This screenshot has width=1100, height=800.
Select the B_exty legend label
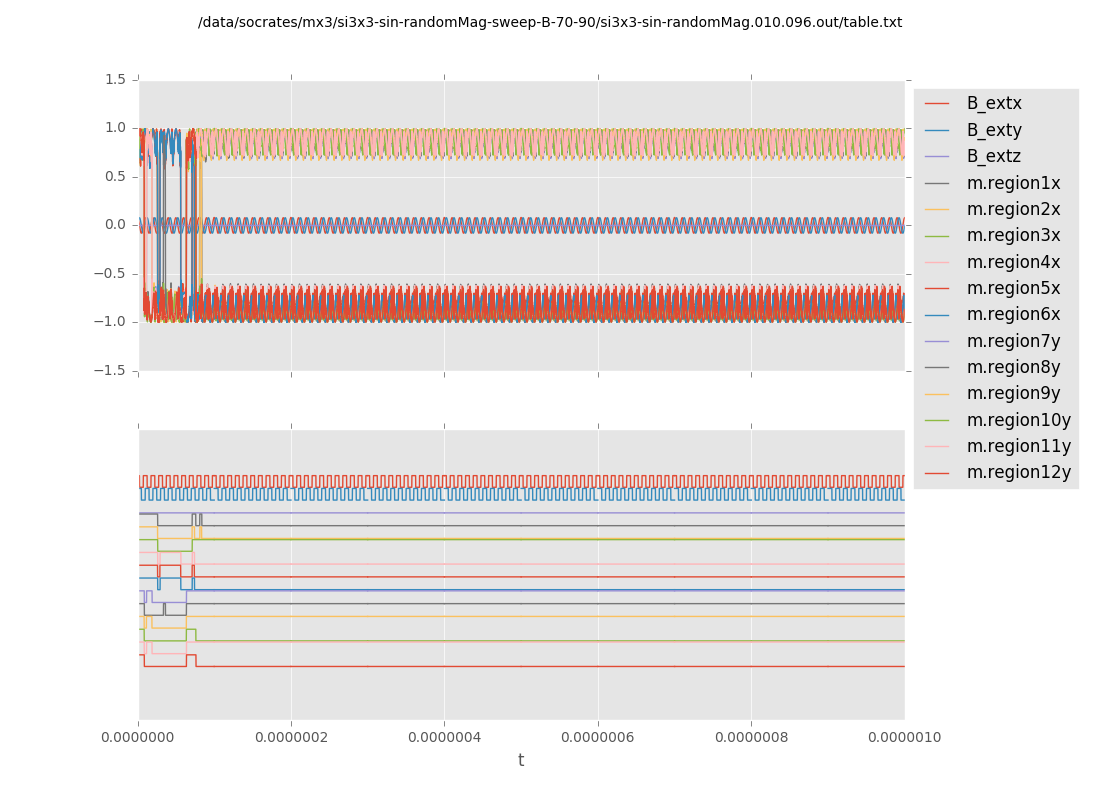pyautogui.click(x=993, y=130)
